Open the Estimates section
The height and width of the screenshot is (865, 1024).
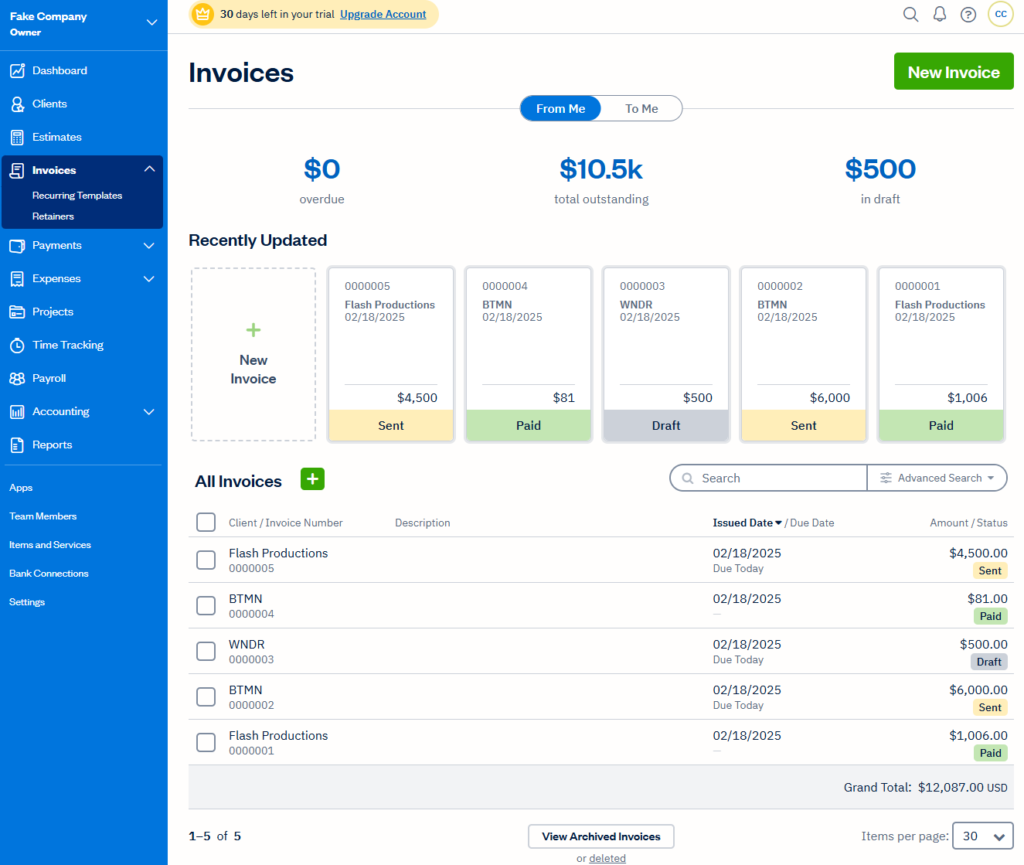pyautogui.click(x=60, y=137)
